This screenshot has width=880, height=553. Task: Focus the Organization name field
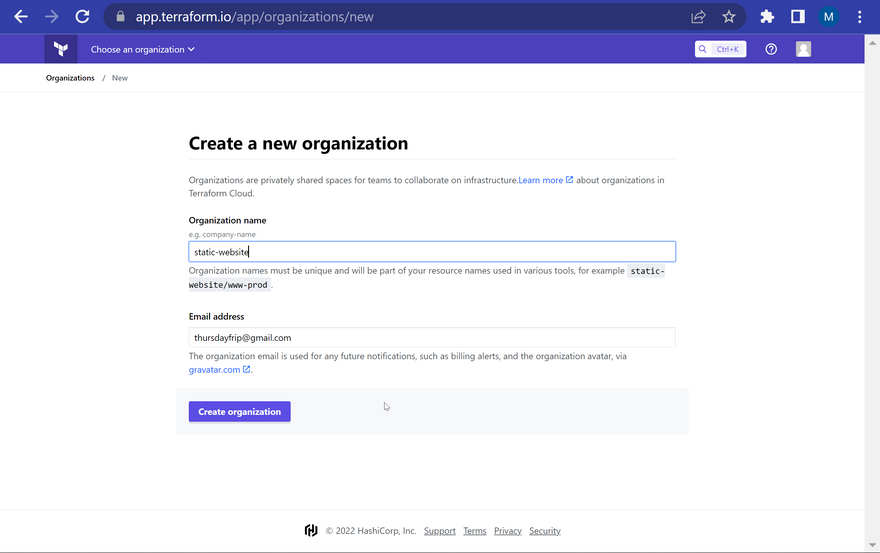tap(432, 252)
